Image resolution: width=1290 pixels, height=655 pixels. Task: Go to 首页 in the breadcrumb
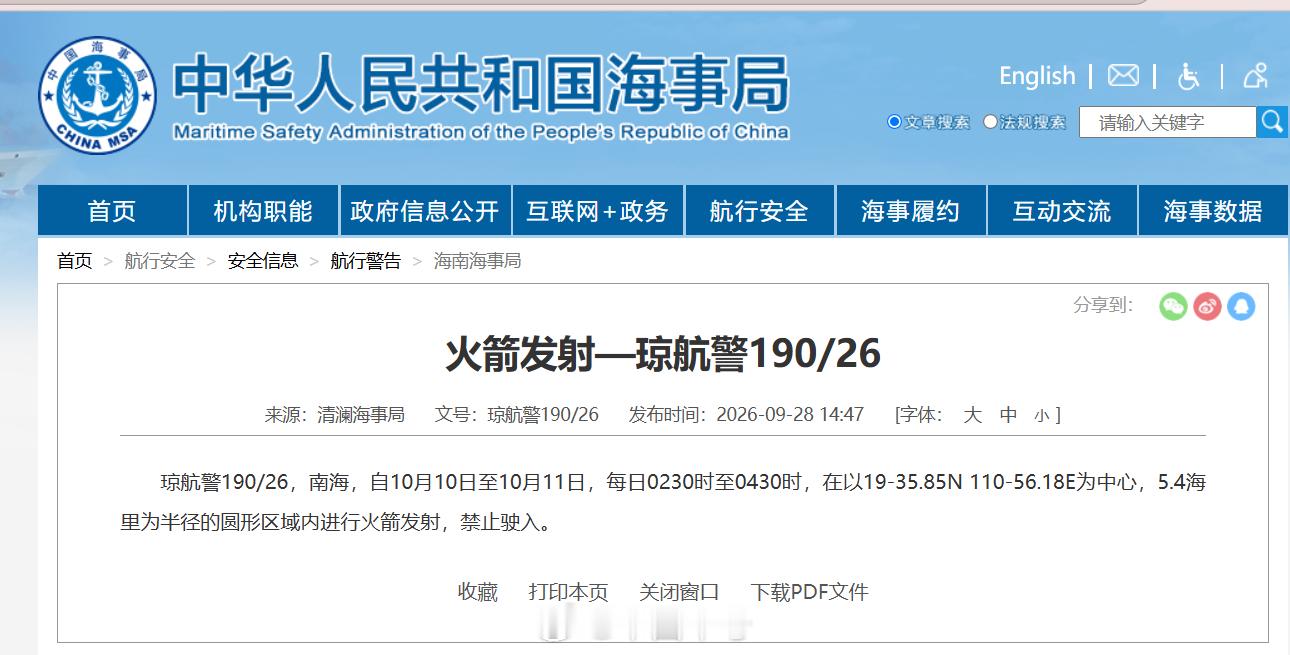[75, 261]
